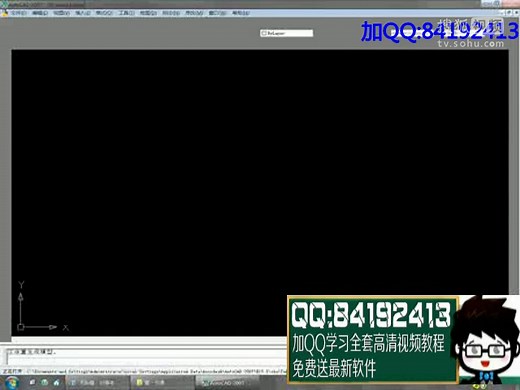Click the AutoCAD document icon in menu bar
Screen dimensions: 520x390
[x=4, y=13]
